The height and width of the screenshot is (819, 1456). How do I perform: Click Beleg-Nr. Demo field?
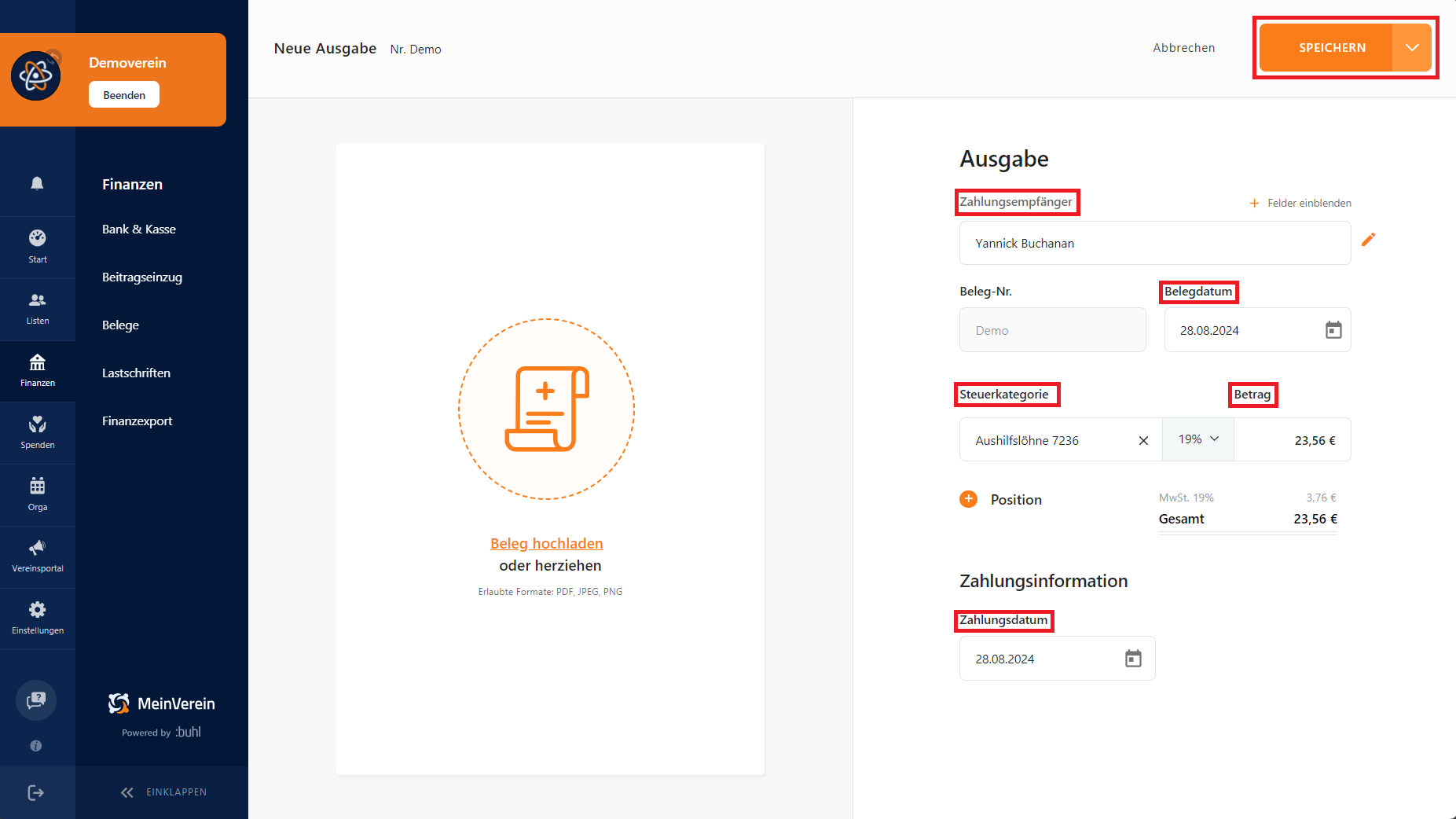(x=1053, y=330)
